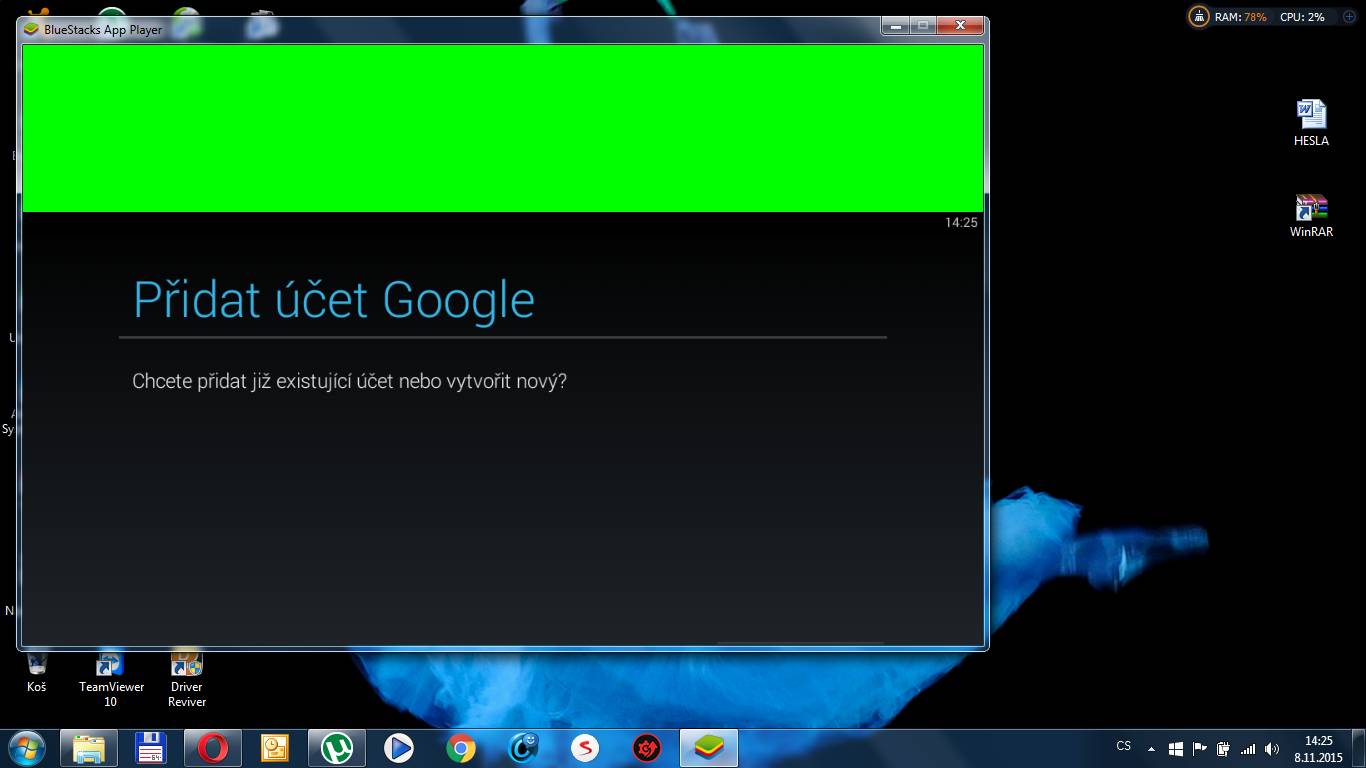Click the "Přidat účet Google" heading
The image size is (1366, 768).
point(334,300)
